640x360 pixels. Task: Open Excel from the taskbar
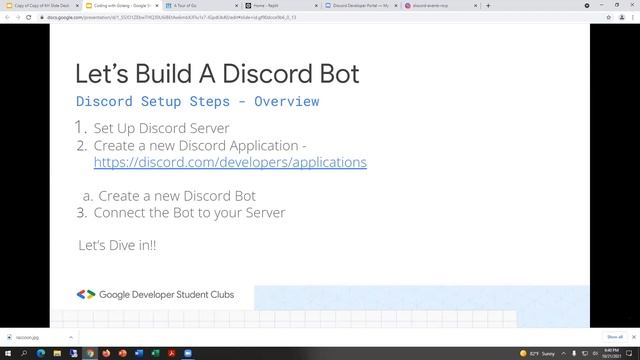pos(155,353)
